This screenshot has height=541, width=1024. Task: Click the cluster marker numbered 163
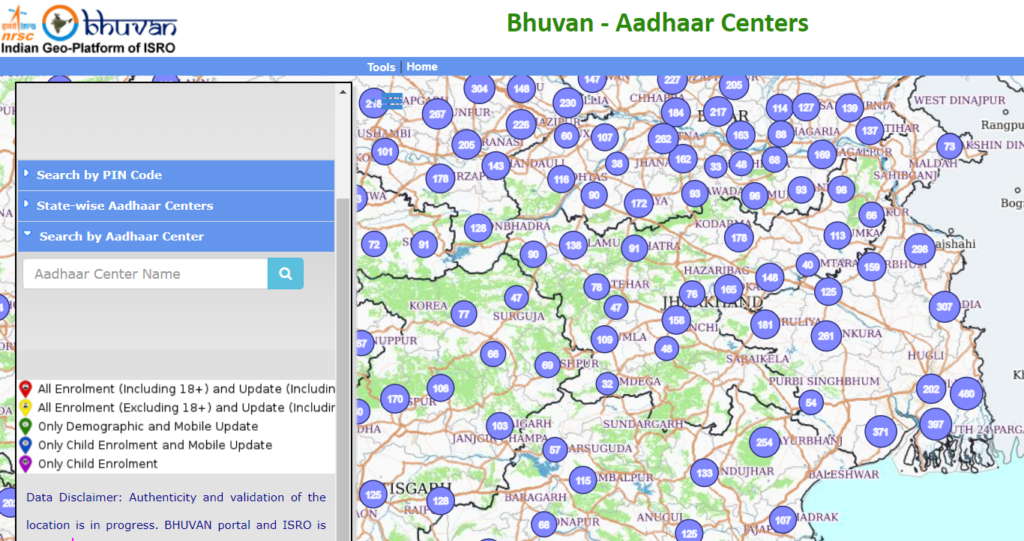pos(741,136)
